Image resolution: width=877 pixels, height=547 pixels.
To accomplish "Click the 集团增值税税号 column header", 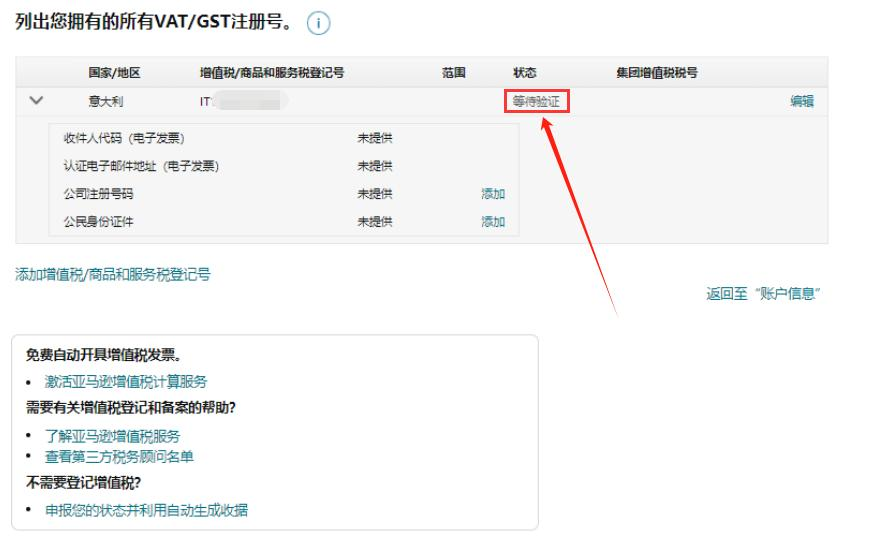I will 657,73.
